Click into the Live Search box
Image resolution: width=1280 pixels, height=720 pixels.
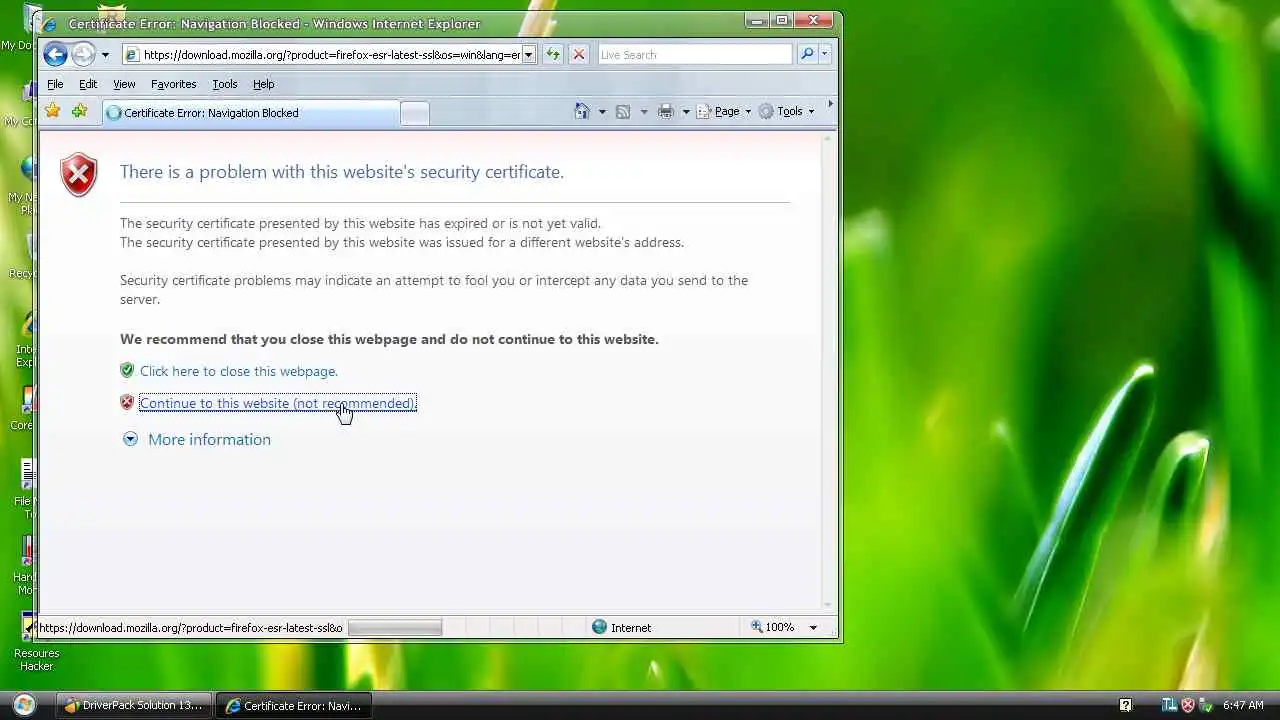tap(695, 55)
